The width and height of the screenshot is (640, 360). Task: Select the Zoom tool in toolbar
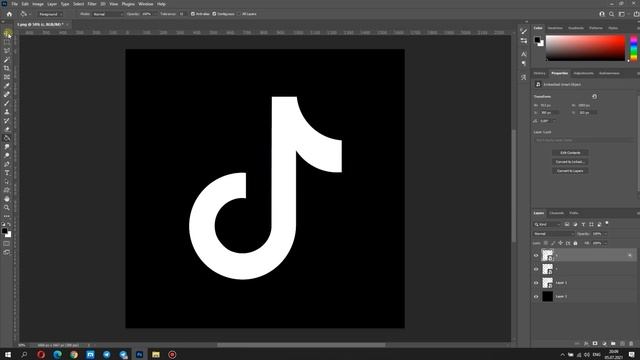point(7,207)
